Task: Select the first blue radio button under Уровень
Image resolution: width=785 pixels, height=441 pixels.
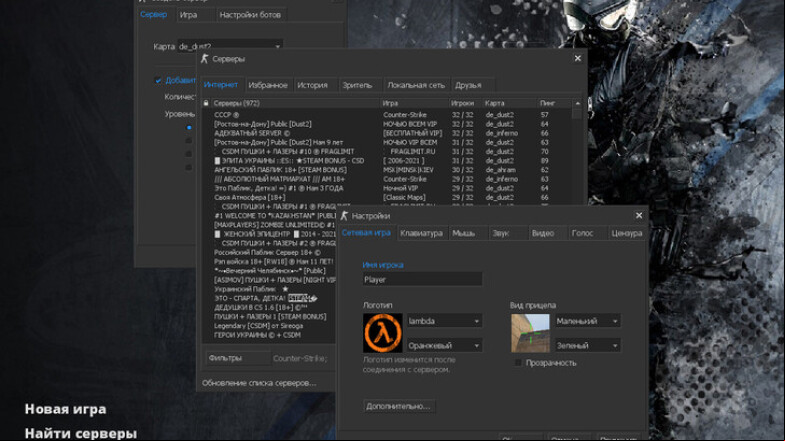Action: [189, 128]
